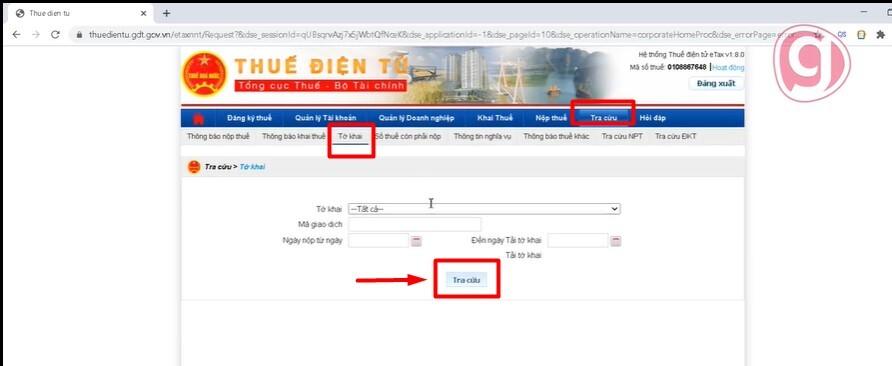Select the Thông báo thuế khác sub-tab
Viewport: 892px width, 366px height.
556,137
